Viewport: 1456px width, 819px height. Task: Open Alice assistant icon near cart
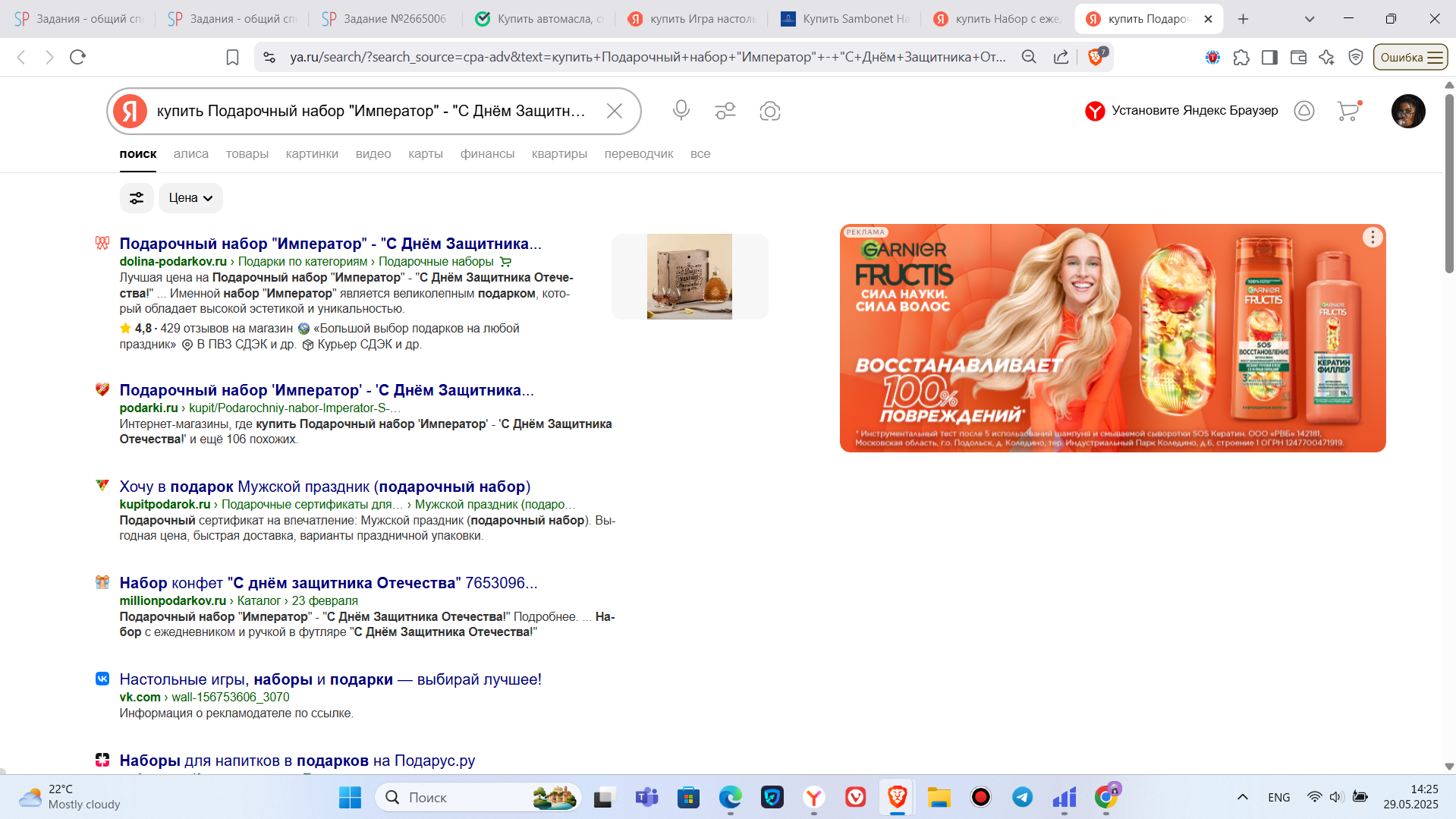point(1304,111)
